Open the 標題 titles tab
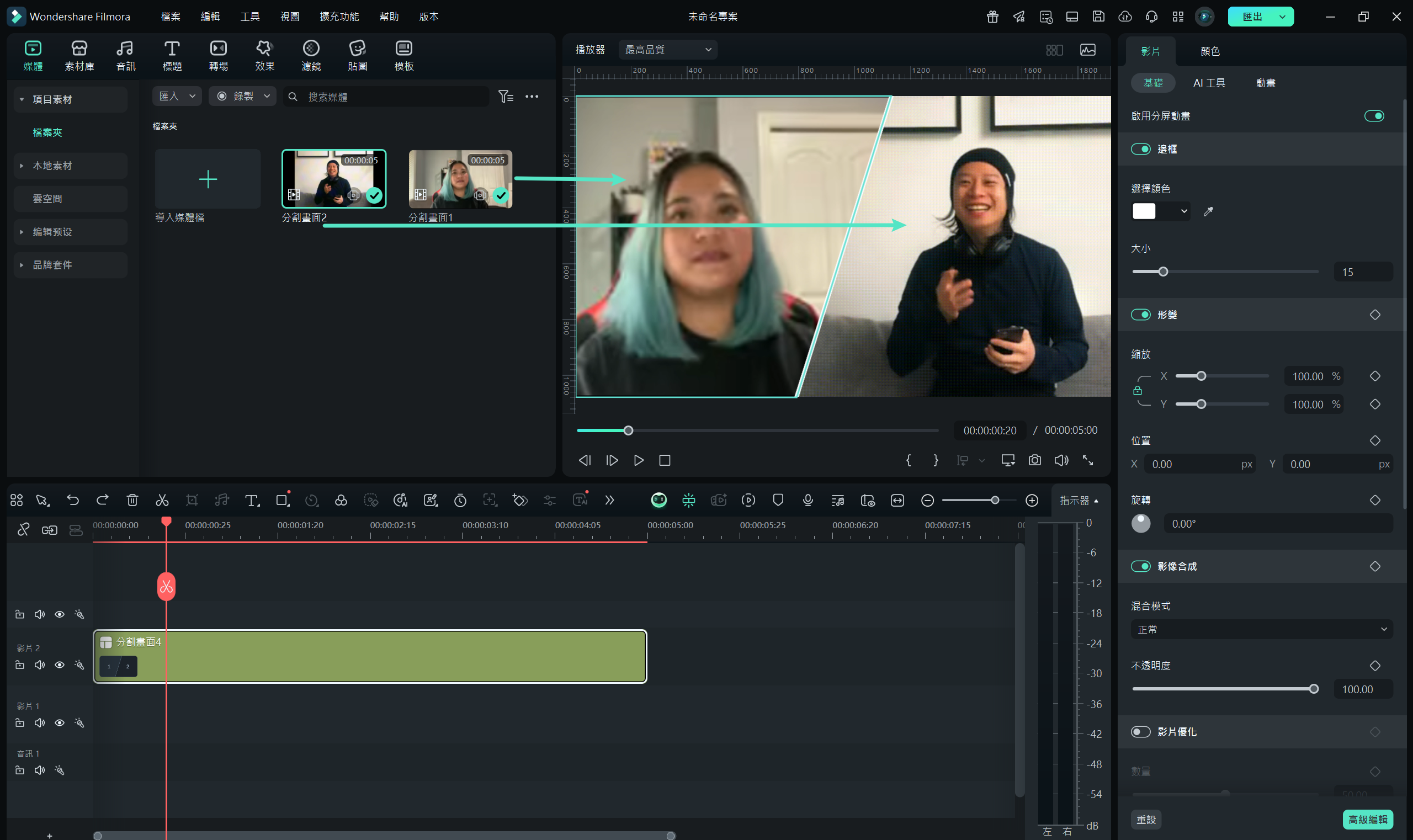Screen dimensions: 1413x840 172,56
